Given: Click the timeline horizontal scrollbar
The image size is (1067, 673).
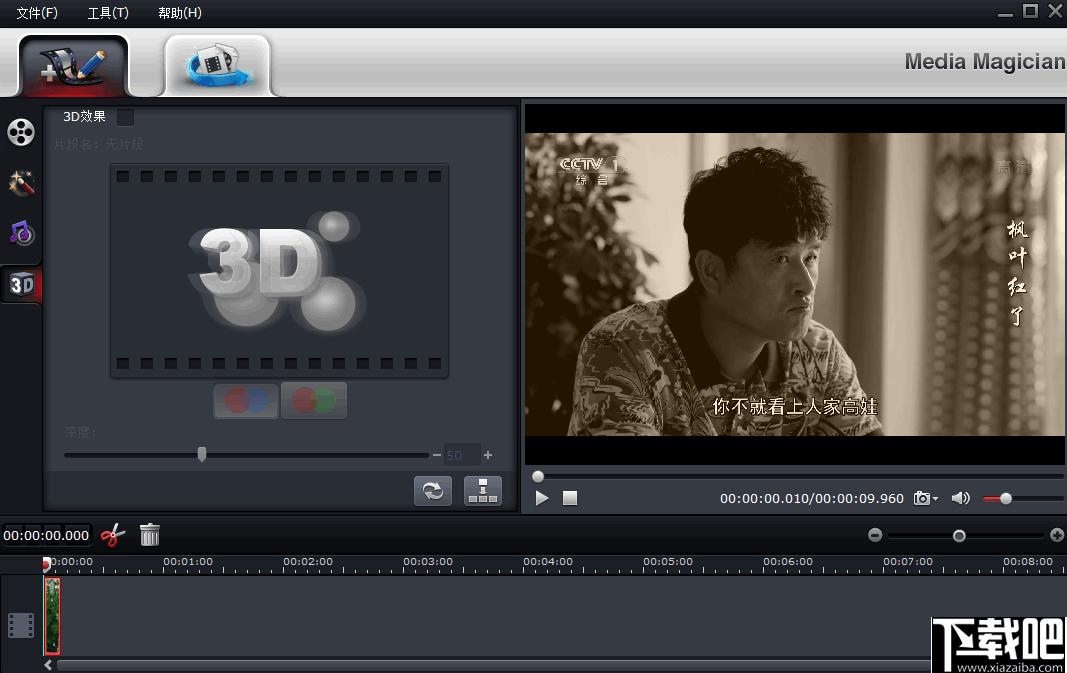Looking at the screenshot, I should pyautogui.click(x=493, y=665).
